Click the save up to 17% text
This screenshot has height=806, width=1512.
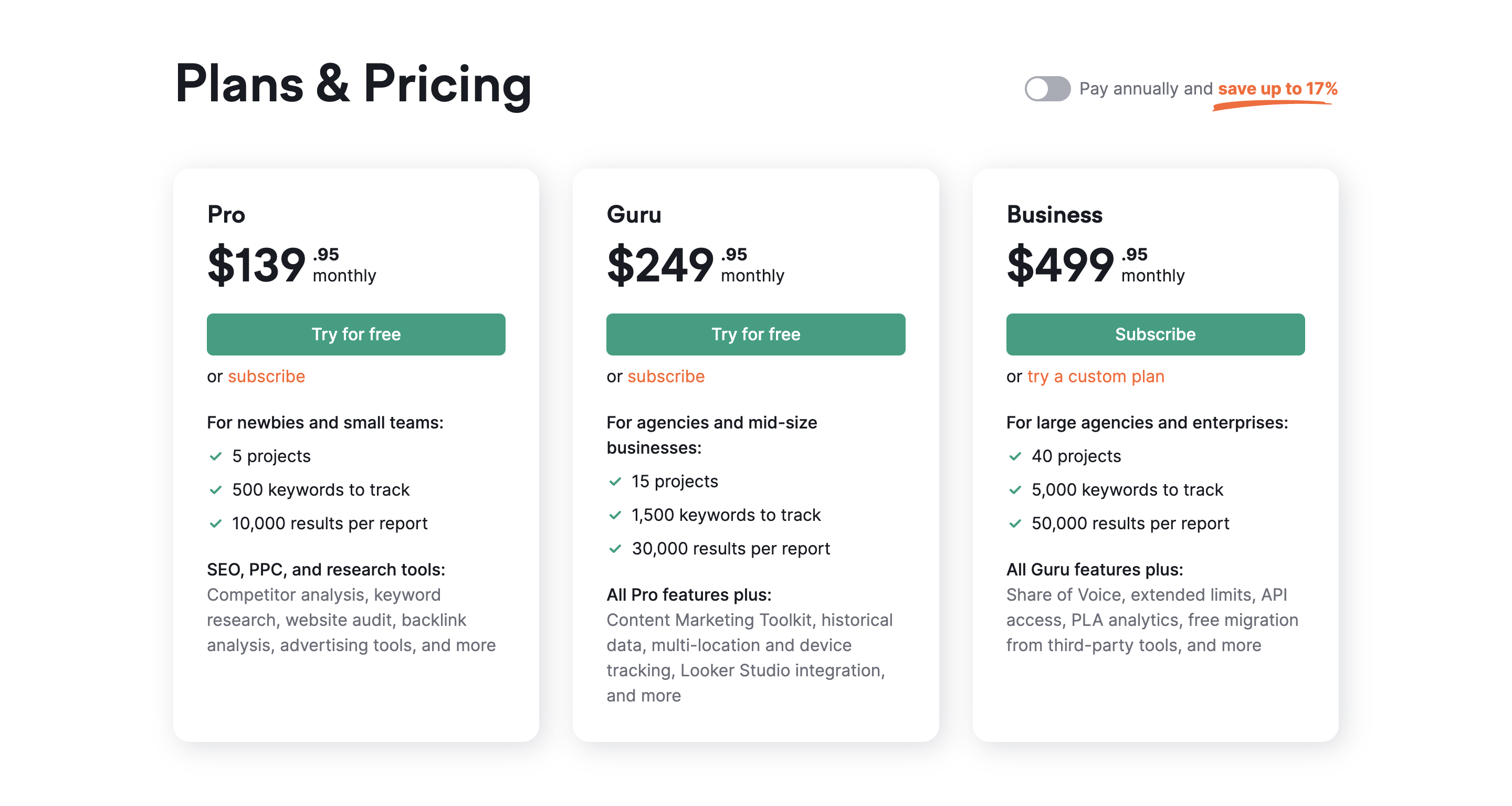[x=1277, y=89]
